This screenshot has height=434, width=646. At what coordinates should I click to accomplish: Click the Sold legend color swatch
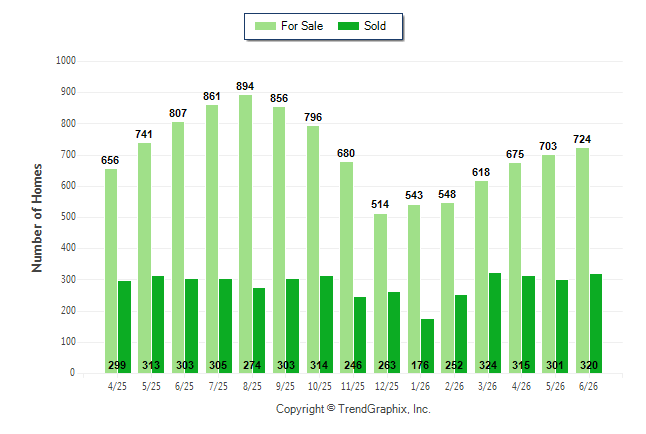click(348, 26)
